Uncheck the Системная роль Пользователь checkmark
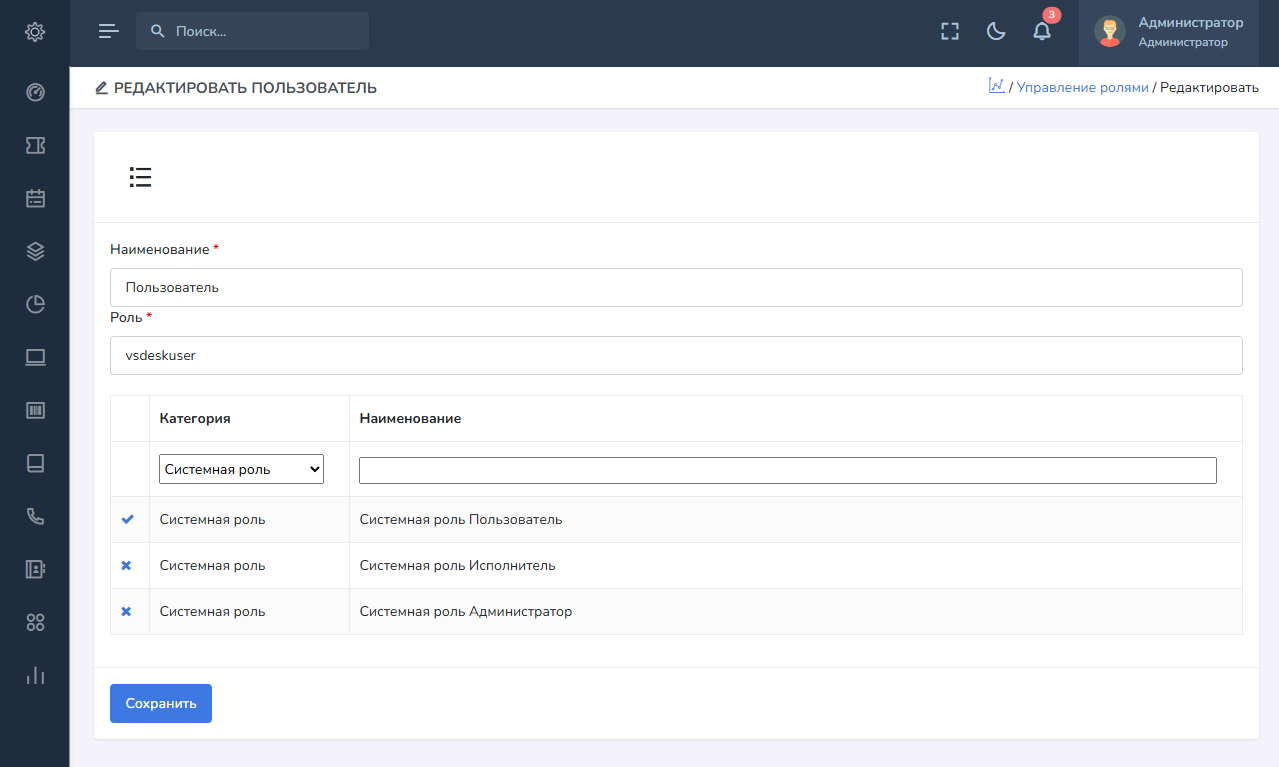 tap(127, 520)
